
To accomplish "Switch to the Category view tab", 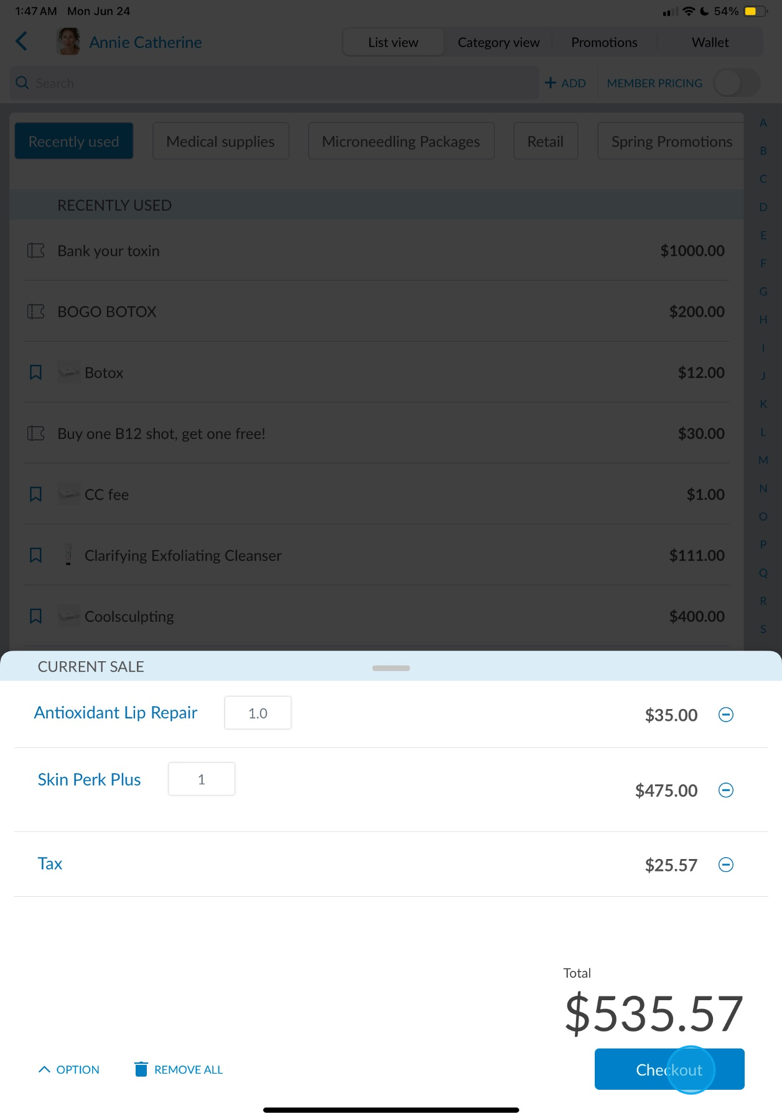I will click(498, 42).
